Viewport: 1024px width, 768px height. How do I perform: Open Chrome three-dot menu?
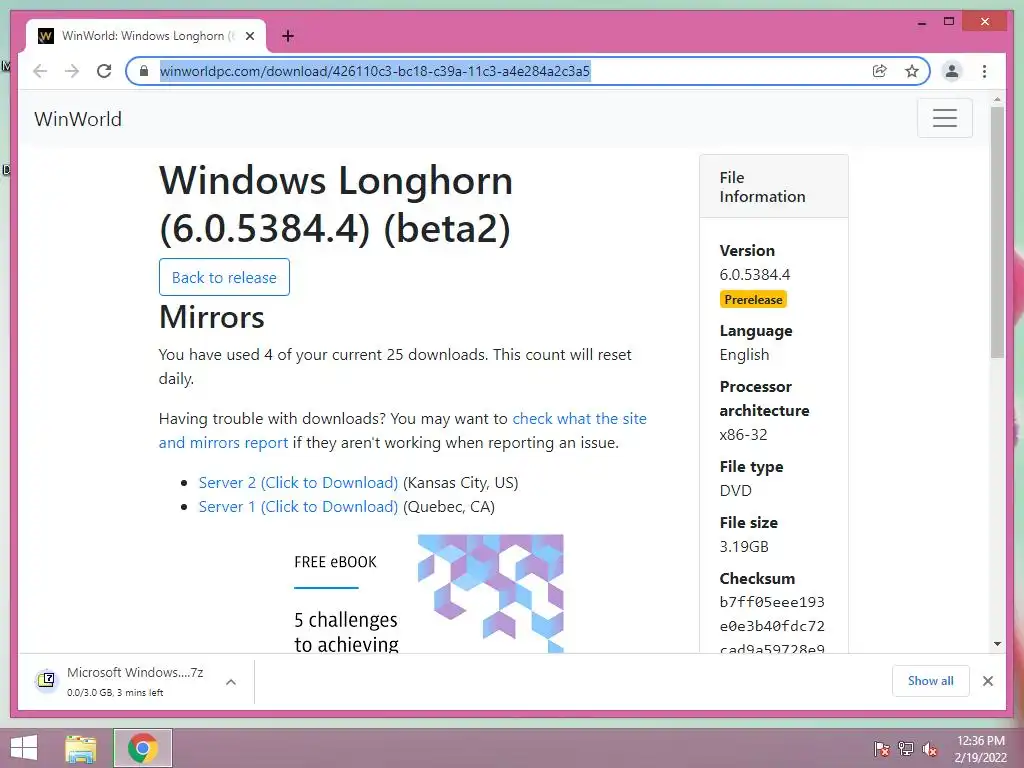(984, 71)
